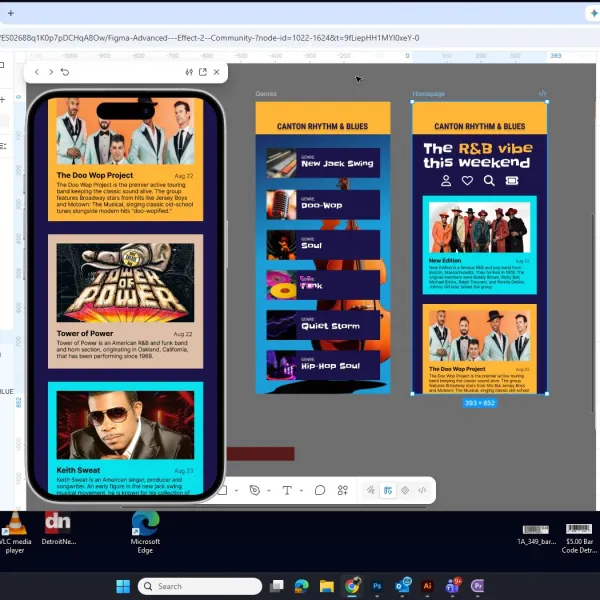This screenshot has height=600, width=600.
Task: Click the browser address bar URL
Action: coord(210,38)
